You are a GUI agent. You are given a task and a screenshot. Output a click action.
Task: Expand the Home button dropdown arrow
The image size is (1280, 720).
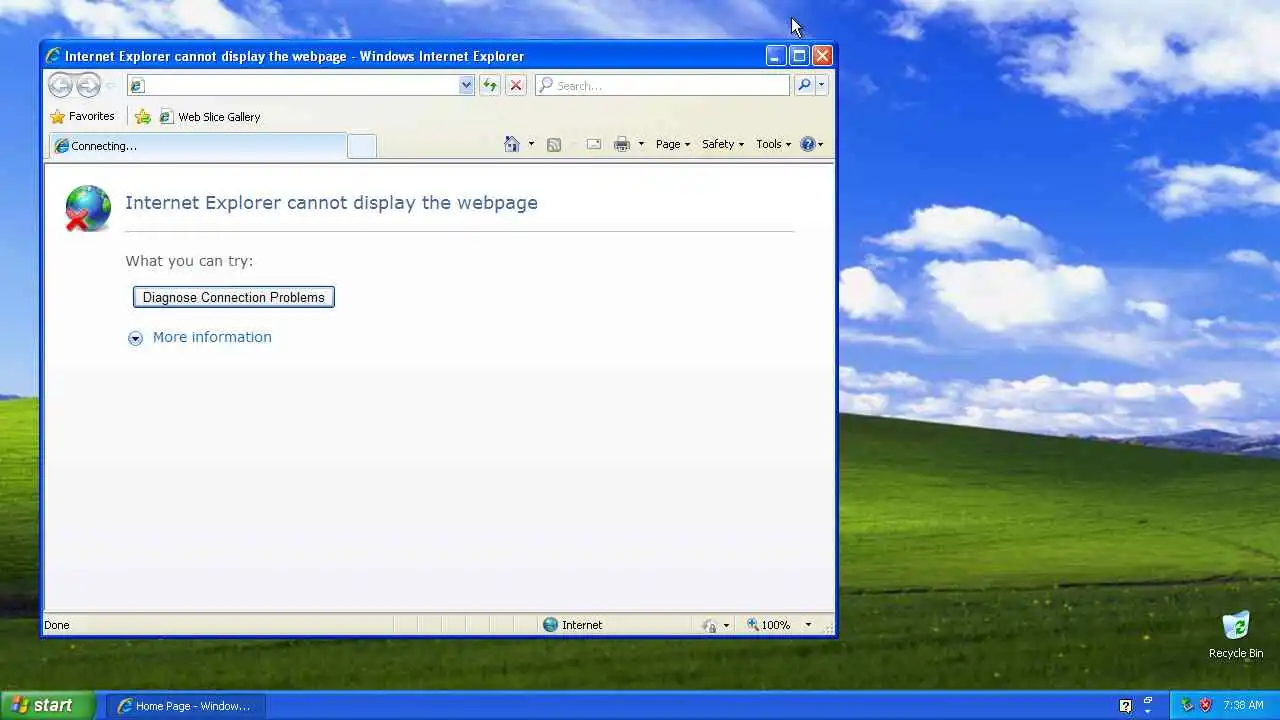531,144
